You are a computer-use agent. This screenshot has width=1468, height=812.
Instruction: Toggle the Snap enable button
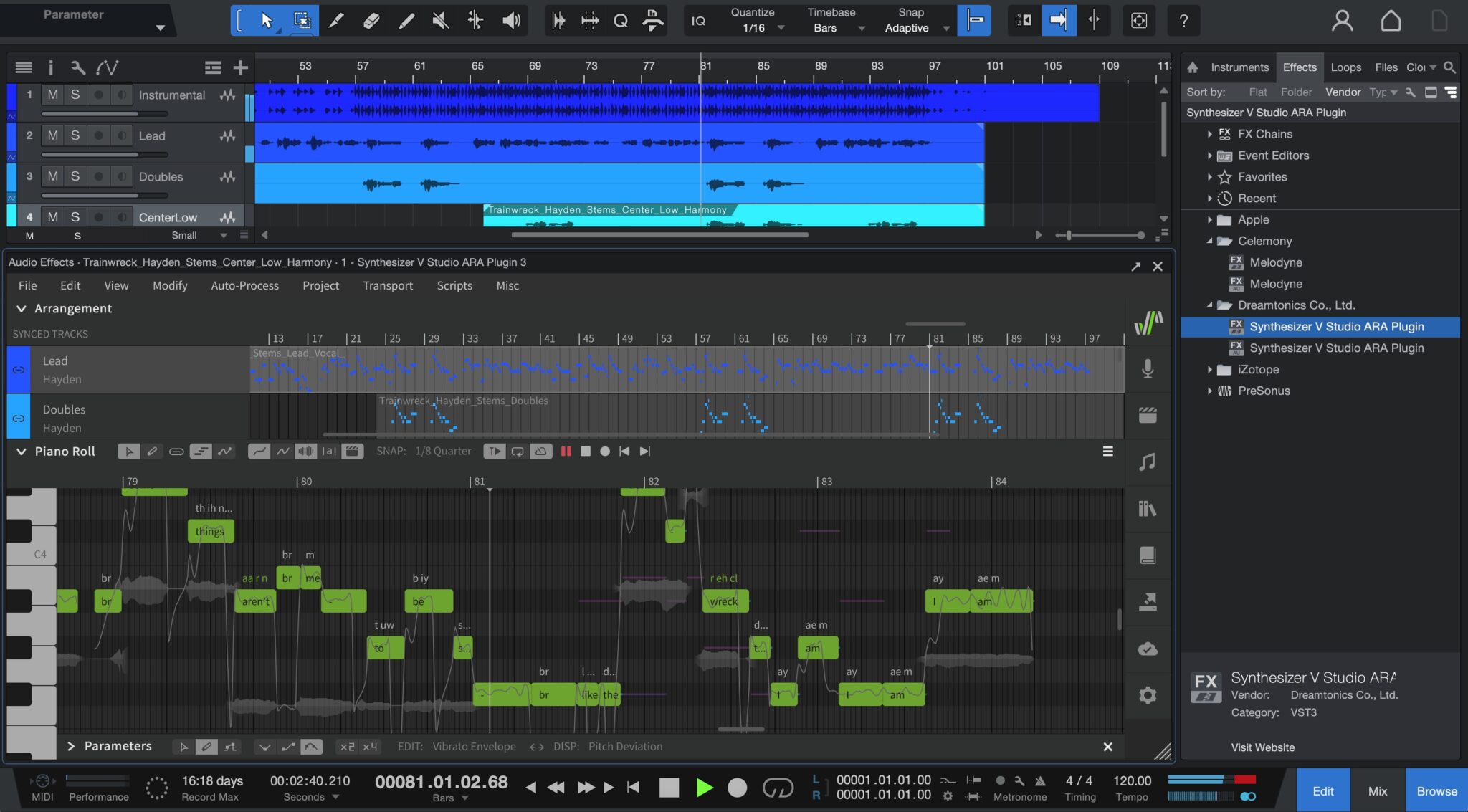tap(975, 20)
